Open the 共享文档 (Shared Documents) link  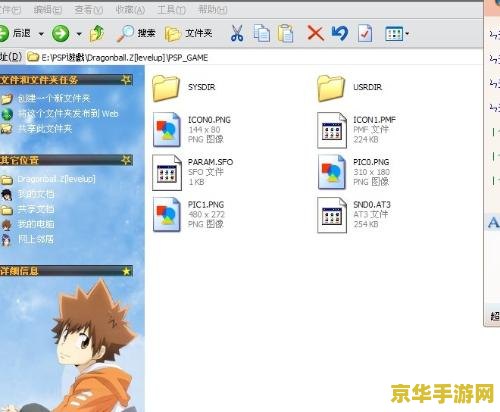(x=36, y=209)
